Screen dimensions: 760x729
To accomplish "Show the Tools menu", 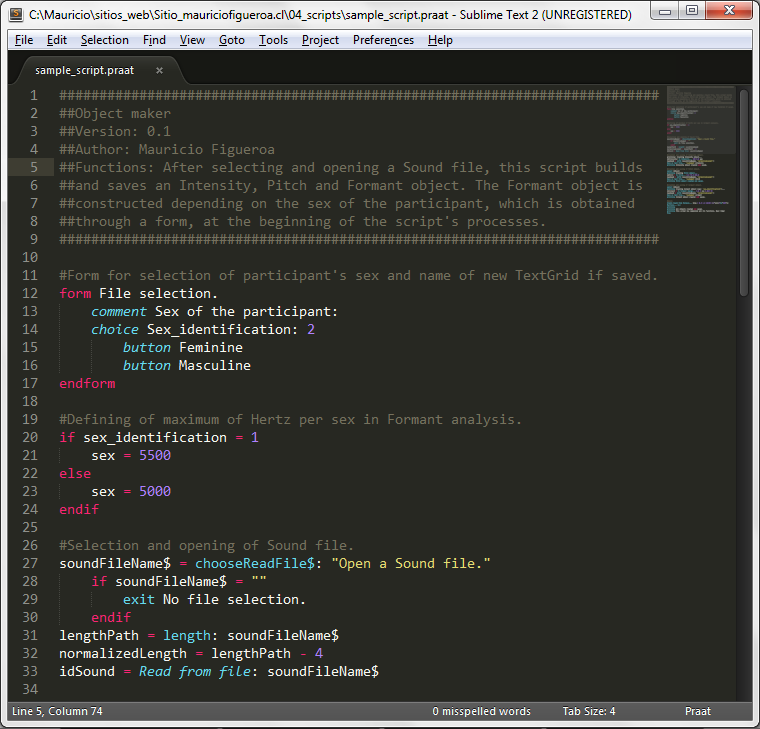I will tap(273, 40).
